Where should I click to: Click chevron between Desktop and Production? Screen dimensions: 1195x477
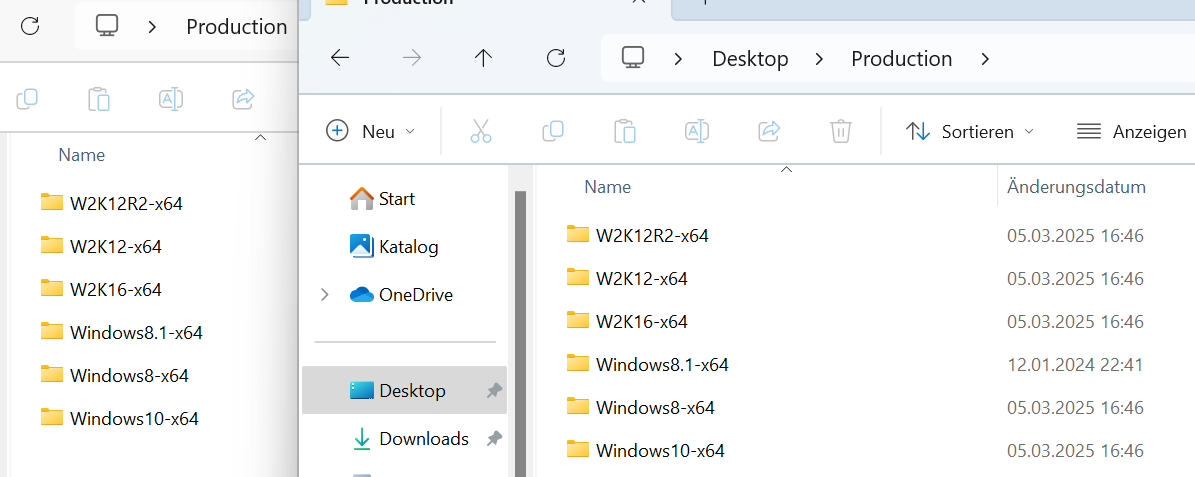coord(819,59)
